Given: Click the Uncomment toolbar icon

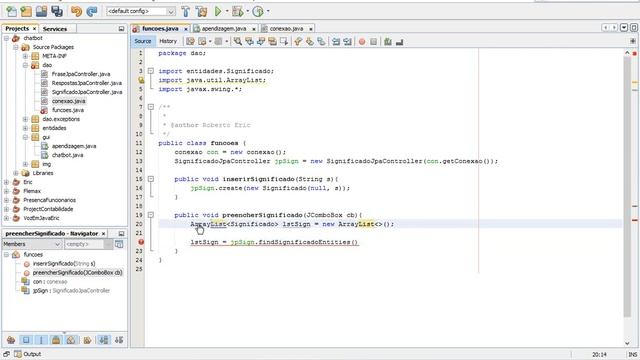Looking at the screenshot, I should point(399,42).
